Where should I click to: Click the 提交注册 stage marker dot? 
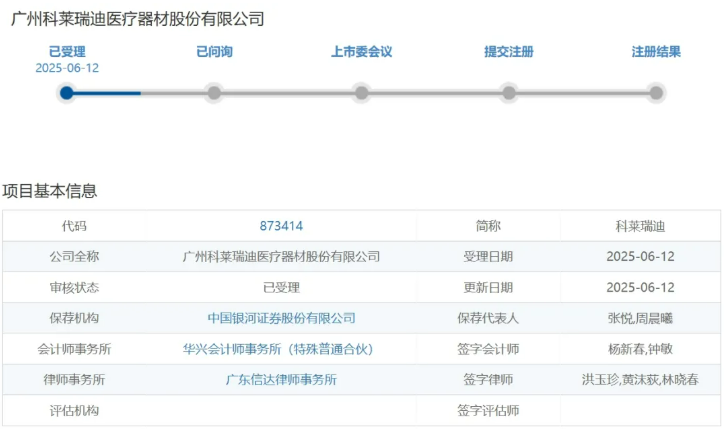509,93
